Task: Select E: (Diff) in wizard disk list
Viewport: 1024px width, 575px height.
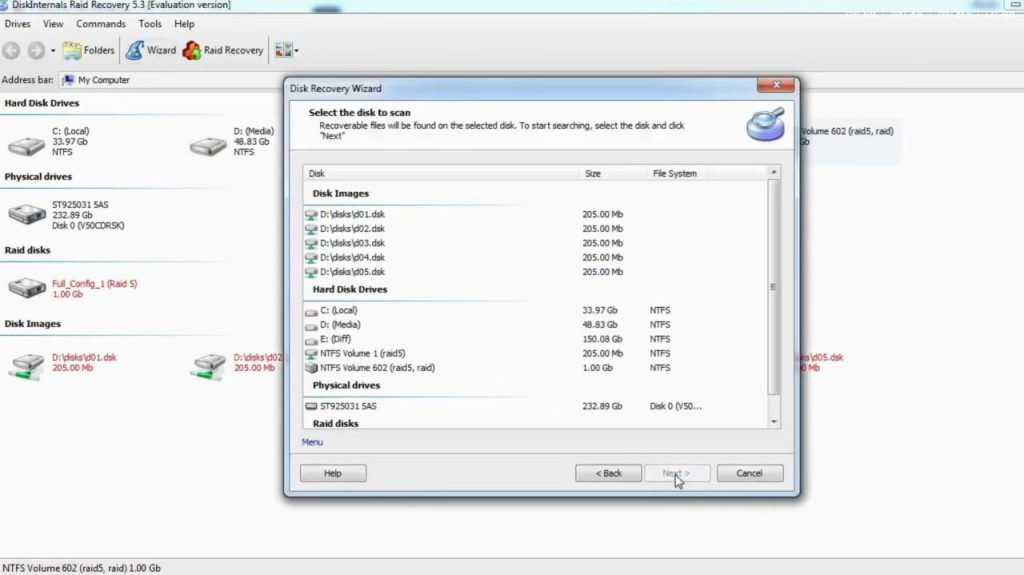Action: 536,339
